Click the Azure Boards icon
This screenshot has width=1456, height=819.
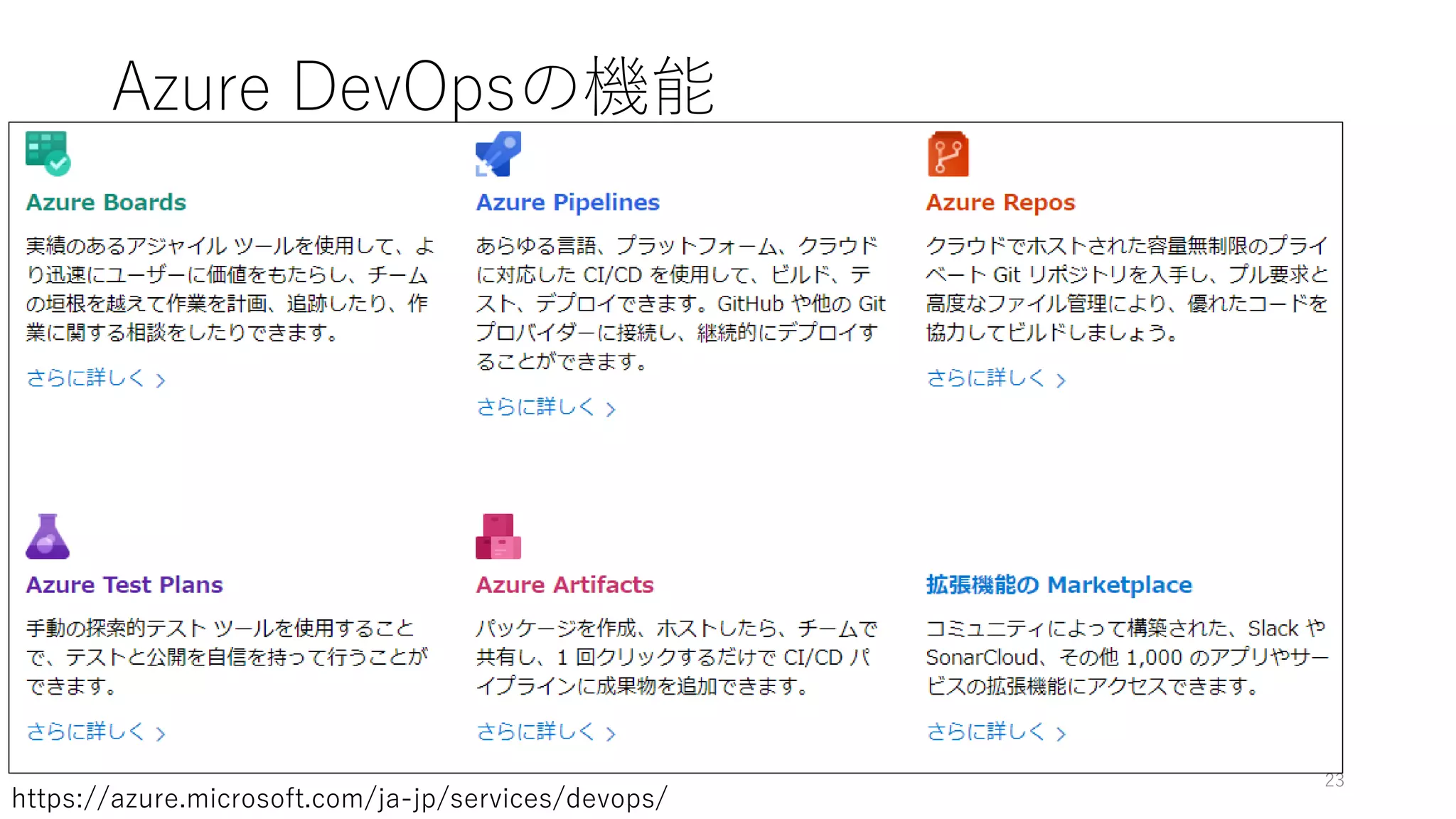pyautogui.click(x=48, y=154)
